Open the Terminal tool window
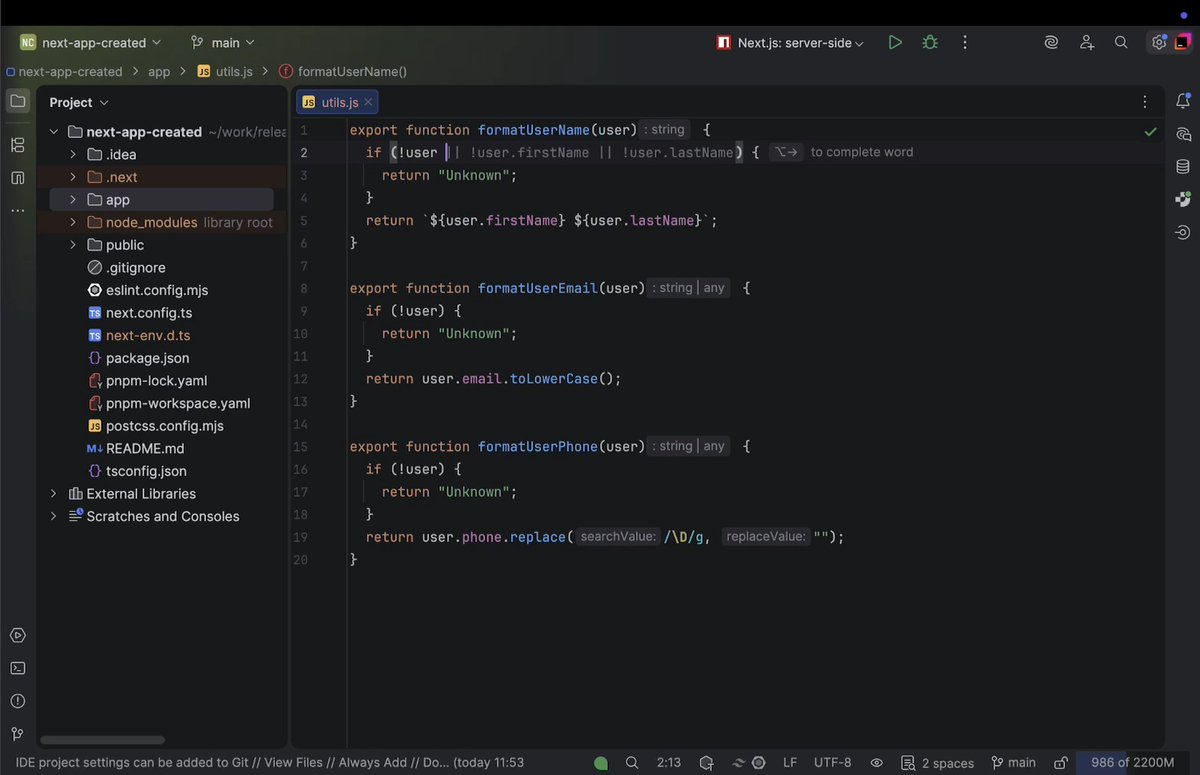The image size is (1200, 775). tap(18, 668)
